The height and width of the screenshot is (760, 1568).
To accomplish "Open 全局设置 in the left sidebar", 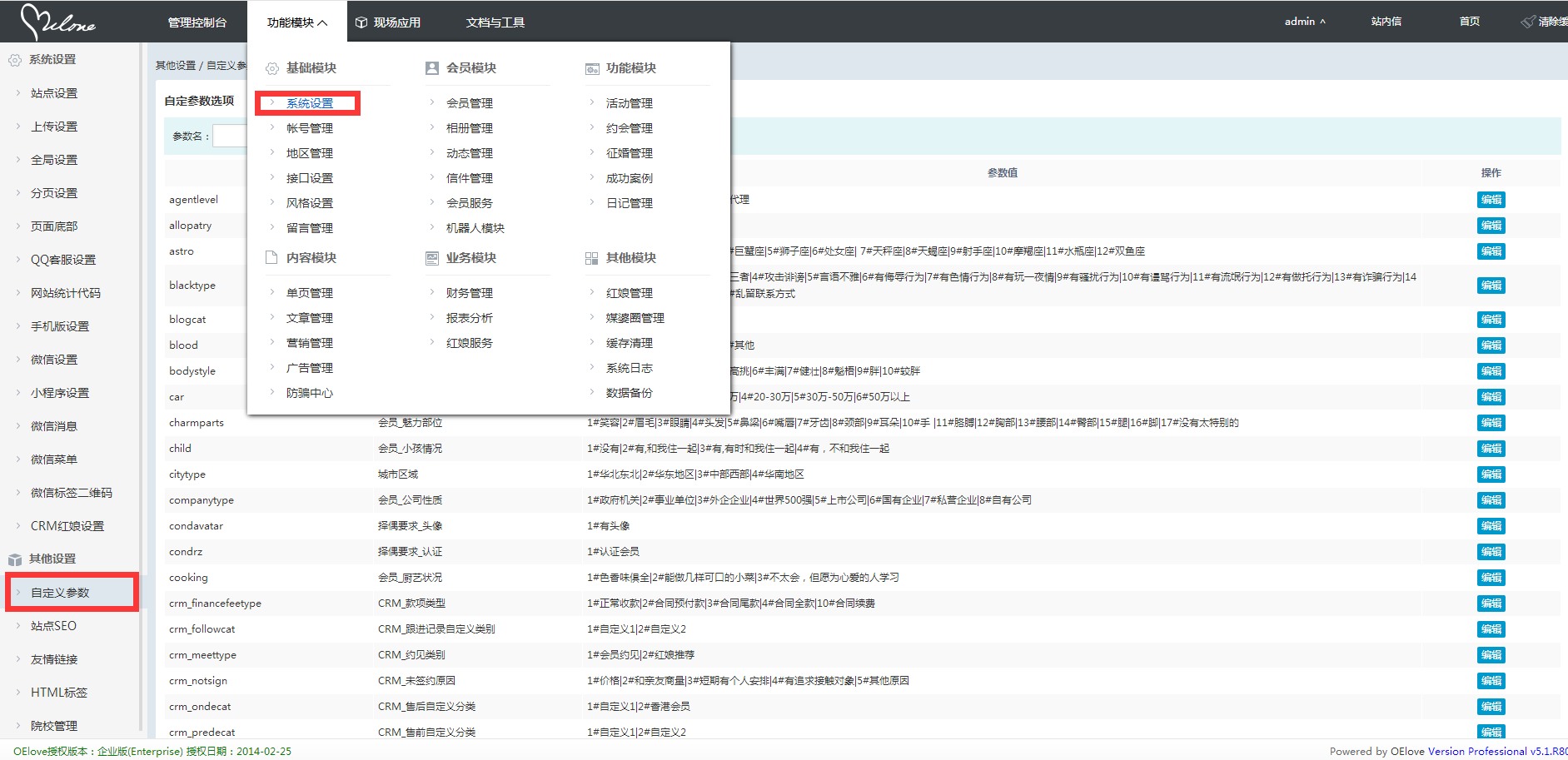I will 54,160.
